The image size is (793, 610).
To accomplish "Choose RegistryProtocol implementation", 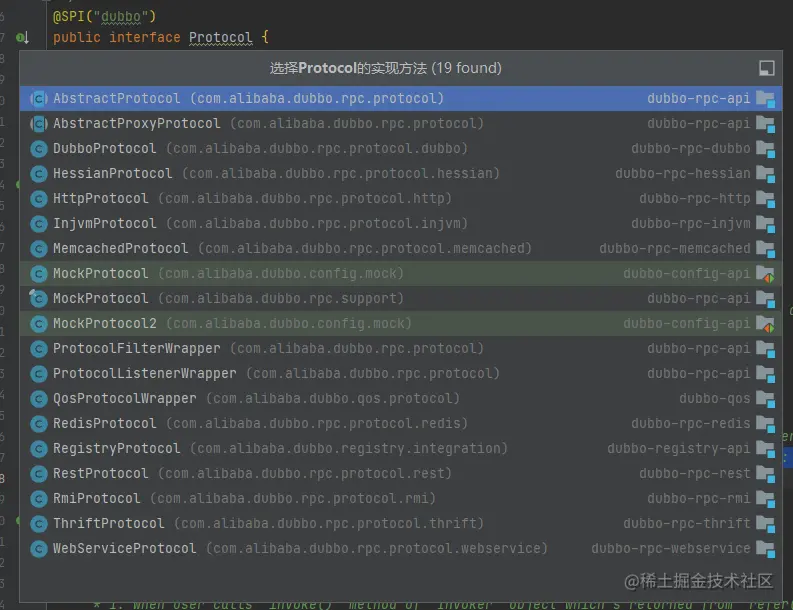I will [x=401, y=449].
